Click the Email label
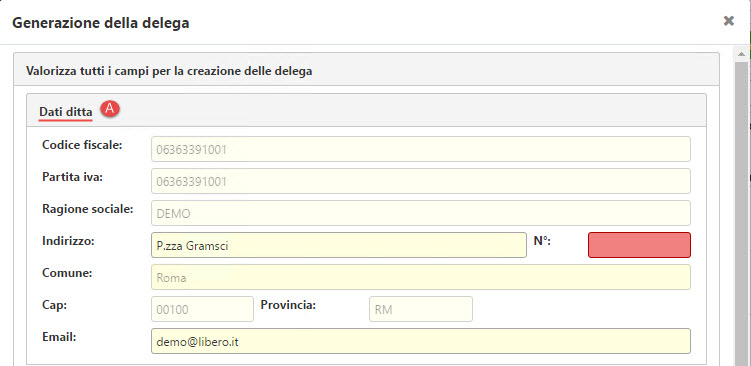Image resolution: width=751 pixels, height=366 pixels. [59, 337]
